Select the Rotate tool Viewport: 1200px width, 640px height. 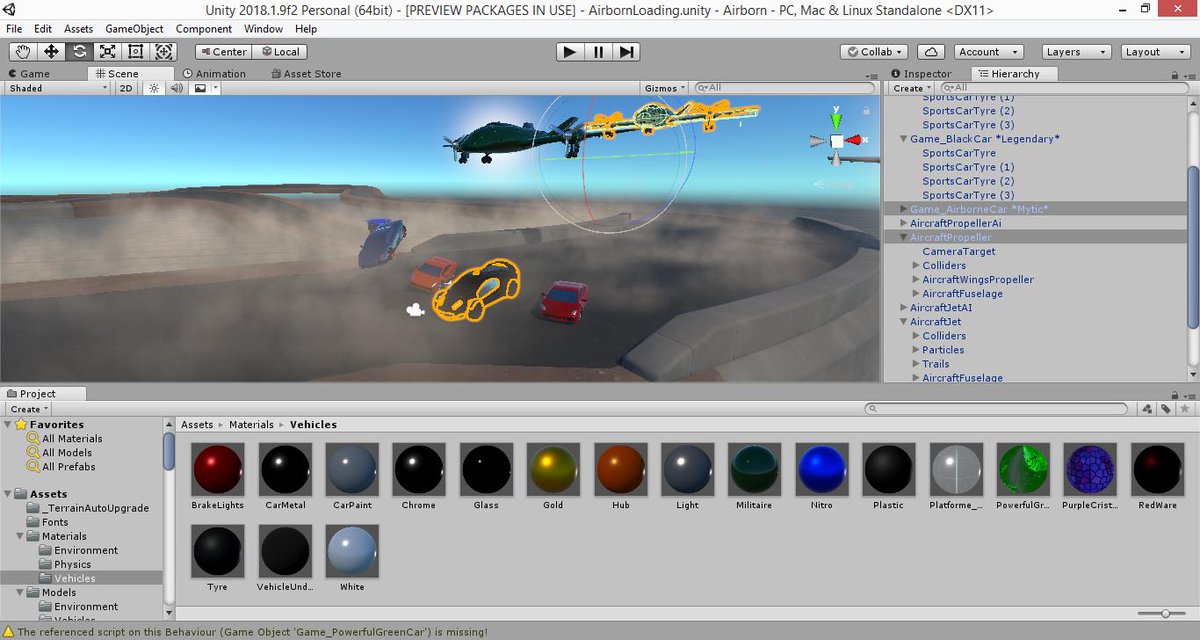click(x=79, y=52)
